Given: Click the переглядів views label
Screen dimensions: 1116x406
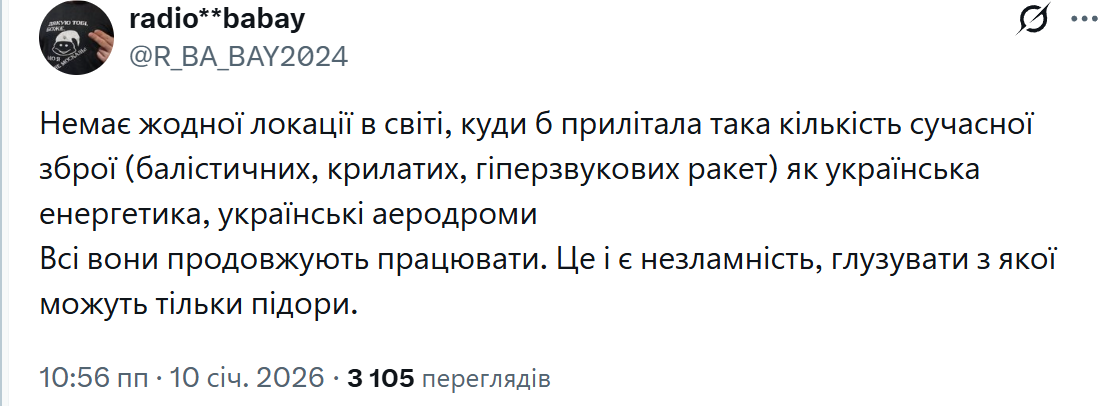Looking at the screenshot, I should click(485, 379).
